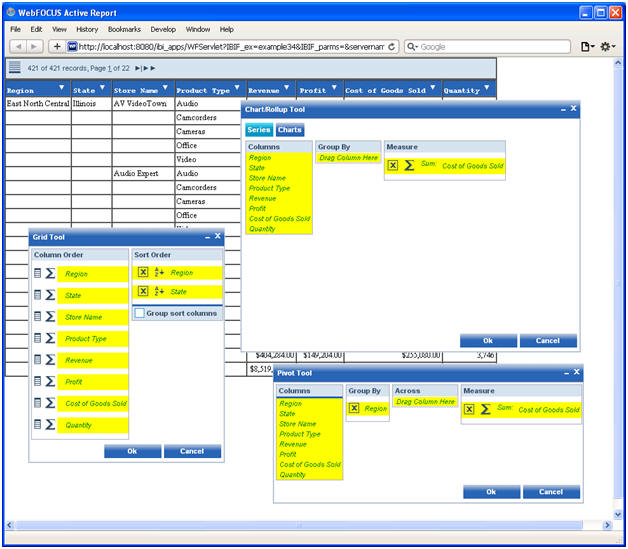Click the Audio Expert store cell
The height and width of the screenshot is (549, 628).
[x=144, y=173]
